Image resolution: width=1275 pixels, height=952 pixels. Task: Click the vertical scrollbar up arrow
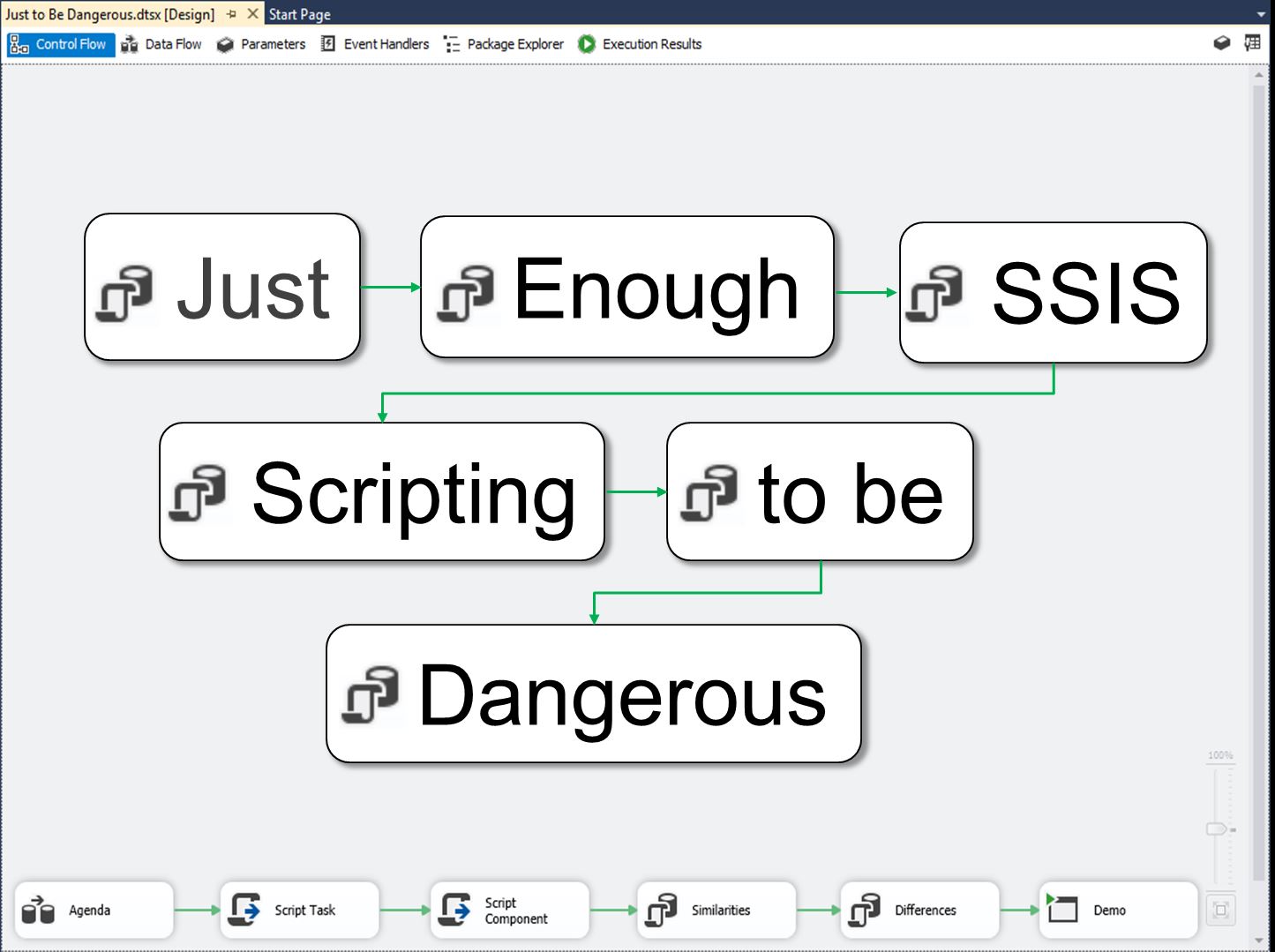pyautogui.click(x=1259, y=75)
